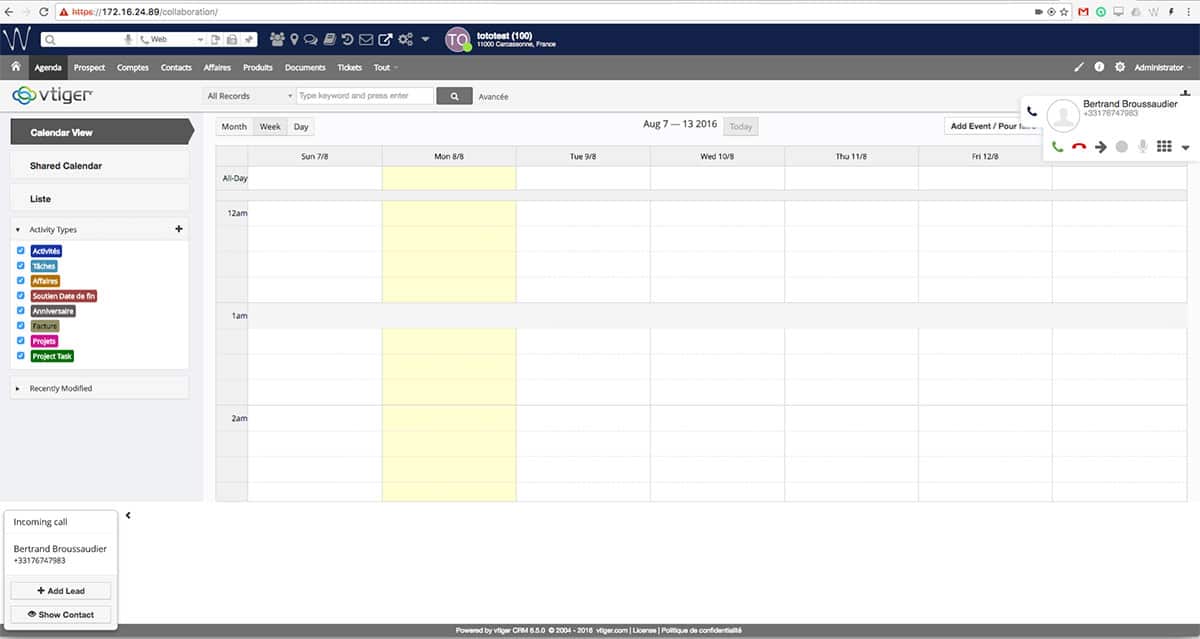Click the home icon in navigation bar
The image size is (1200, 639).
pos(15,67)
